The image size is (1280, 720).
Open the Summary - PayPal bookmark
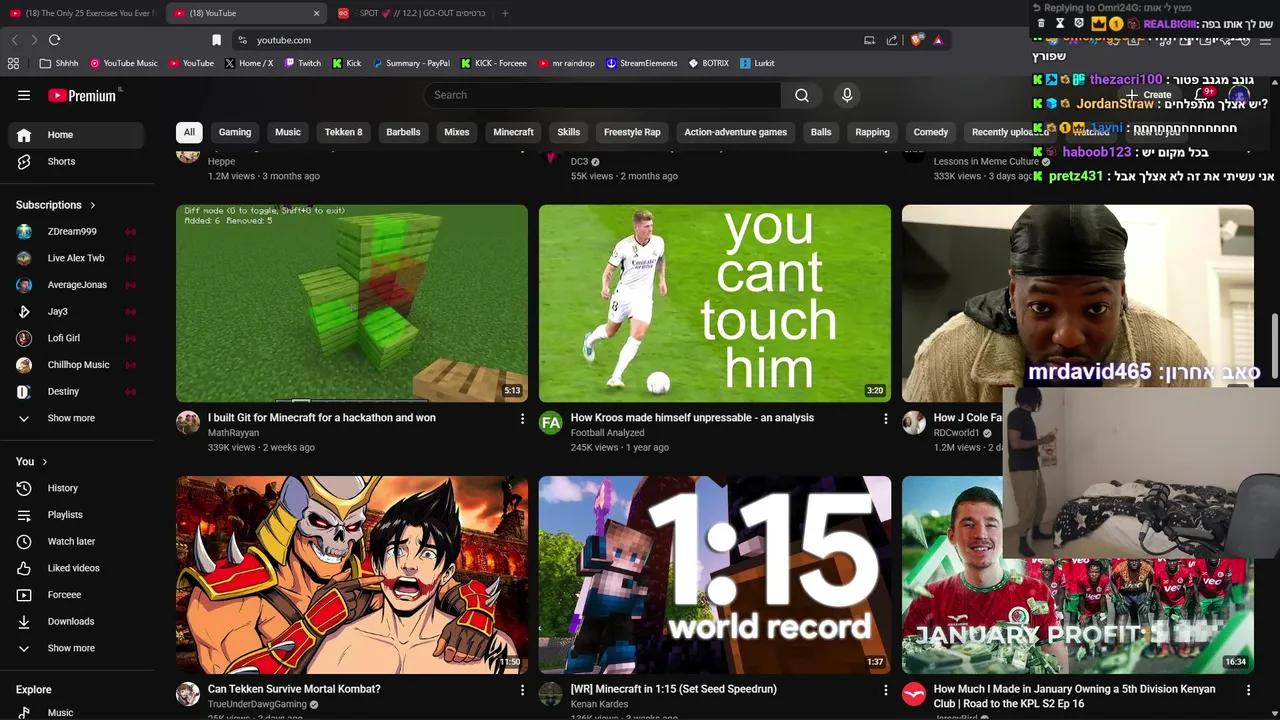click(411, 63)
